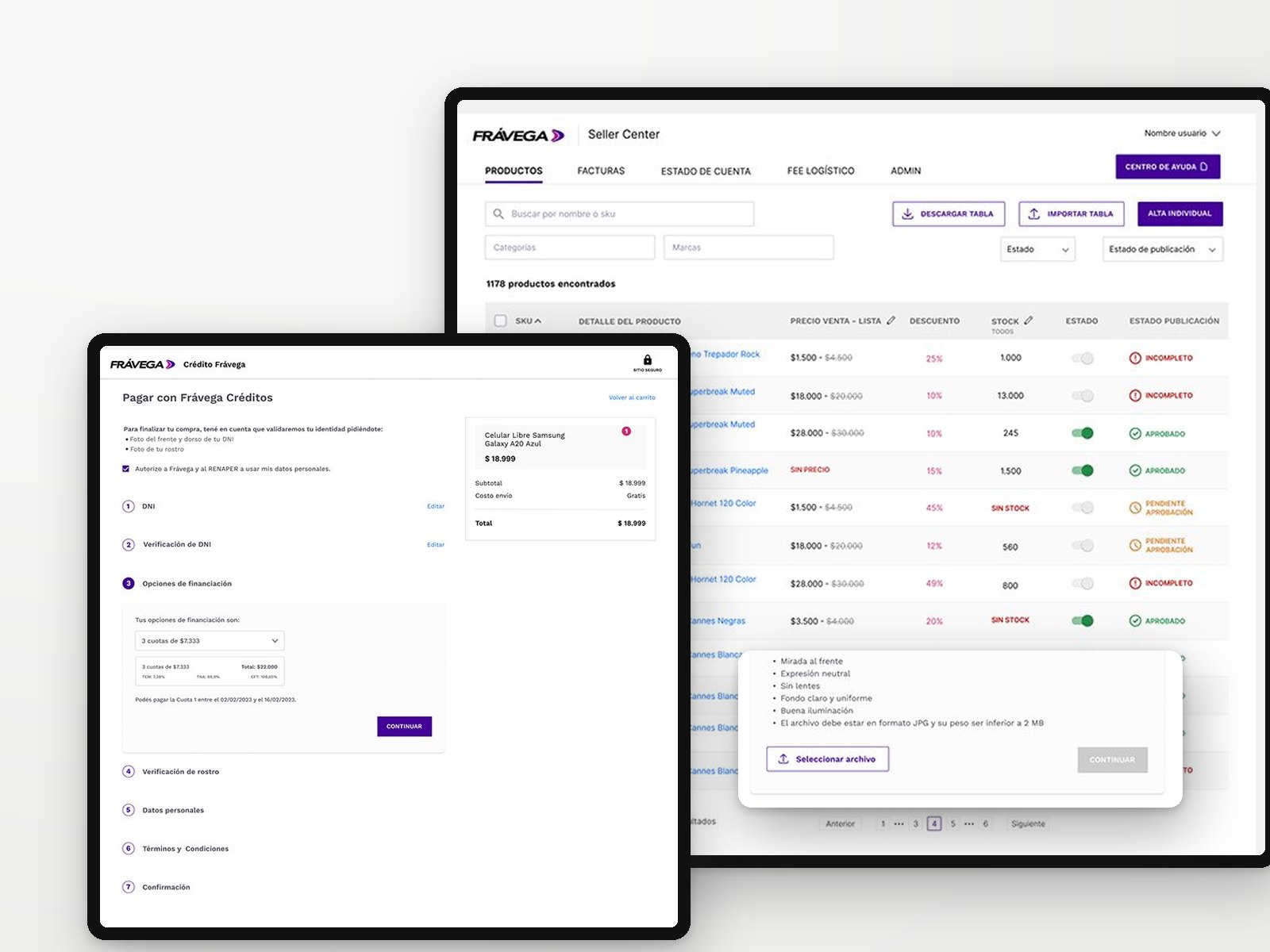
Task: Uncheck the RENAPER data authorization checkbox
Action: coord(125,469)
